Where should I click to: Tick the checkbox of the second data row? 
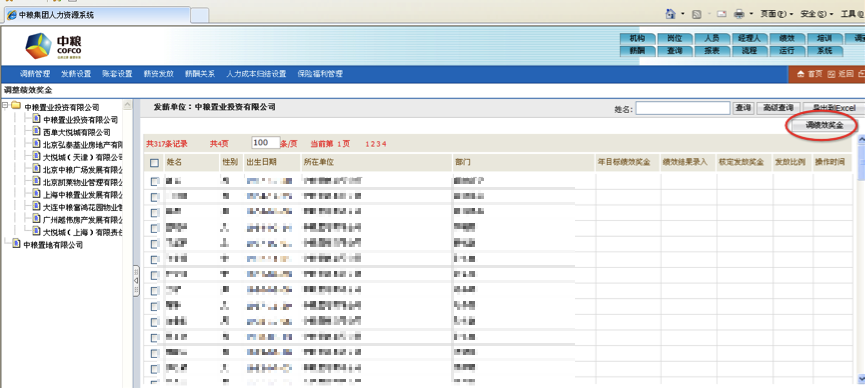(x=154, y=196)
